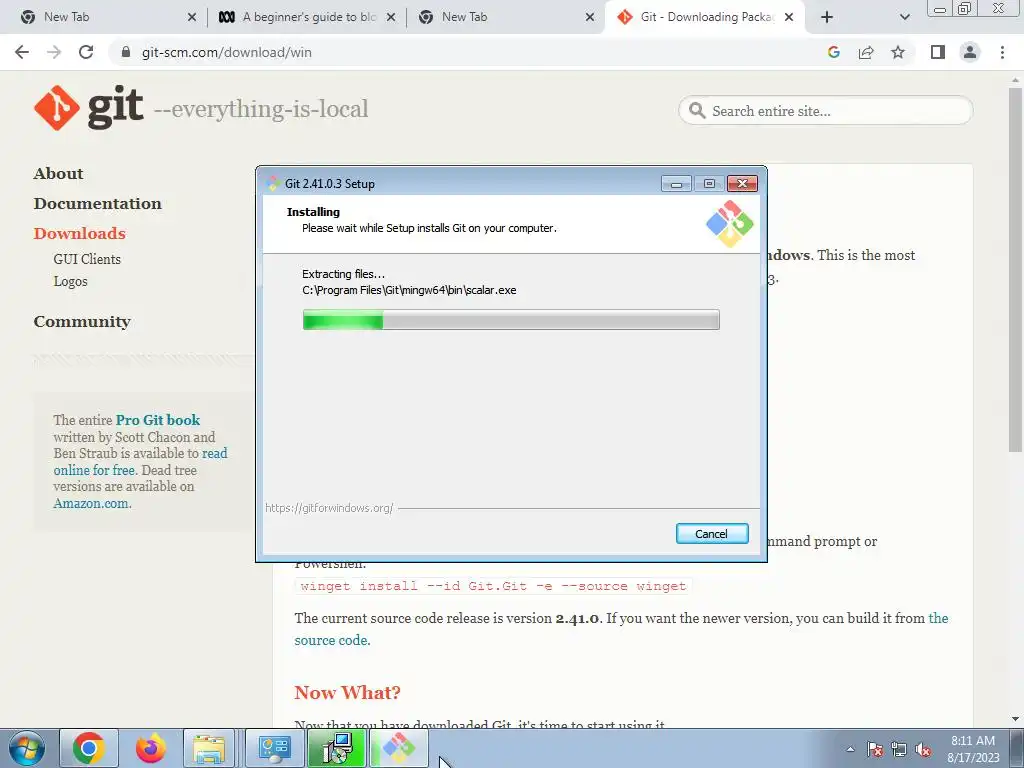The height and width of the screenshot is (768, 1024).
Task: Click the winget install command text
Action: tap(493, 586)
